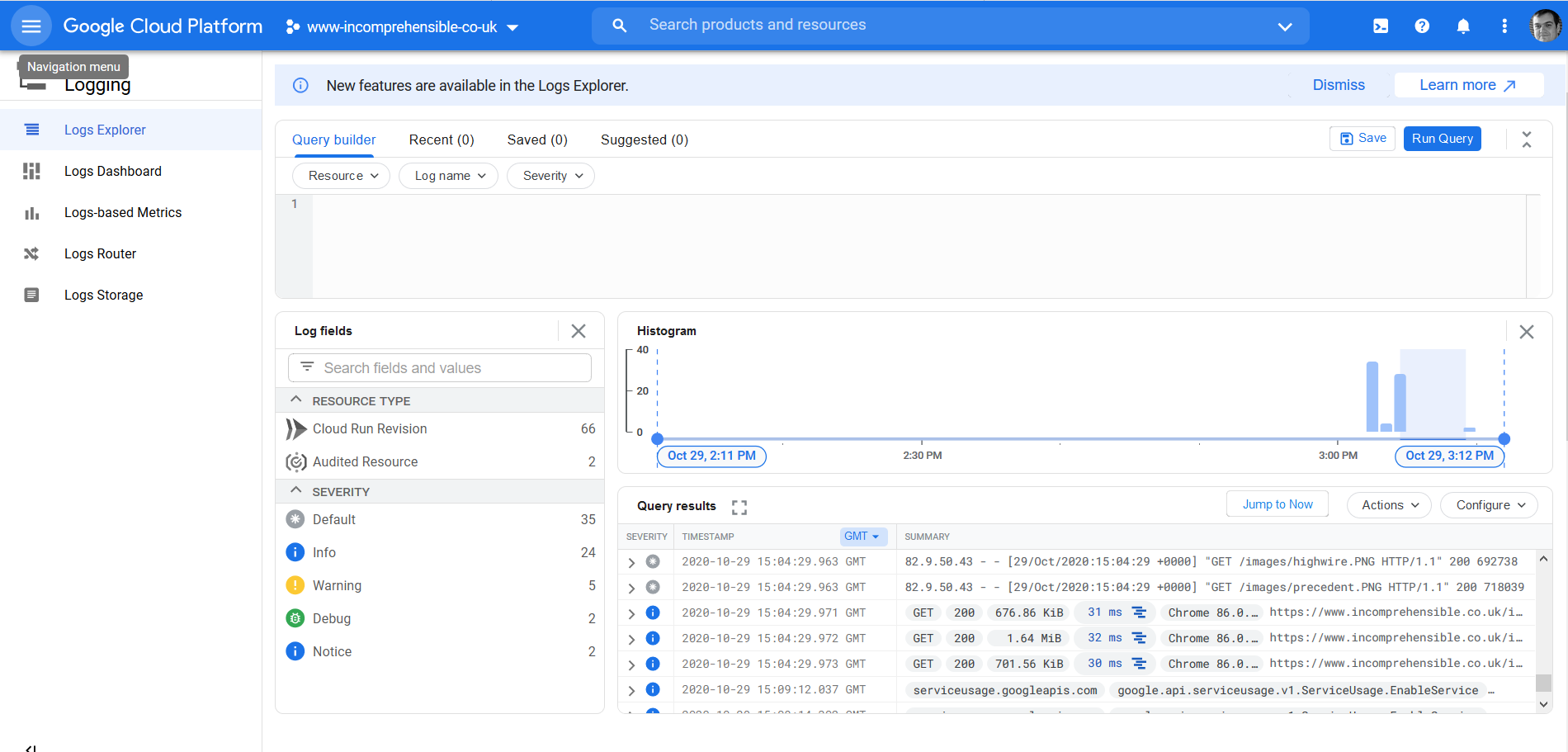
Task: Focus the Search products and resources field
Action: pos(949,26)
